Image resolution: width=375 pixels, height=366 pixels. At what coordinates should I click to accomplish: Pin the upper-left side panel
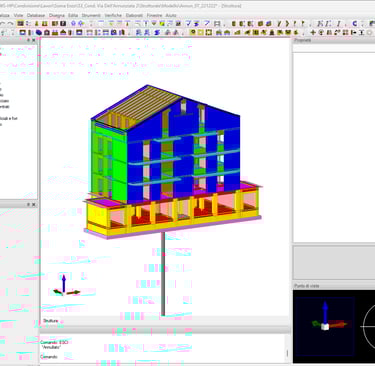click(29, 40)
